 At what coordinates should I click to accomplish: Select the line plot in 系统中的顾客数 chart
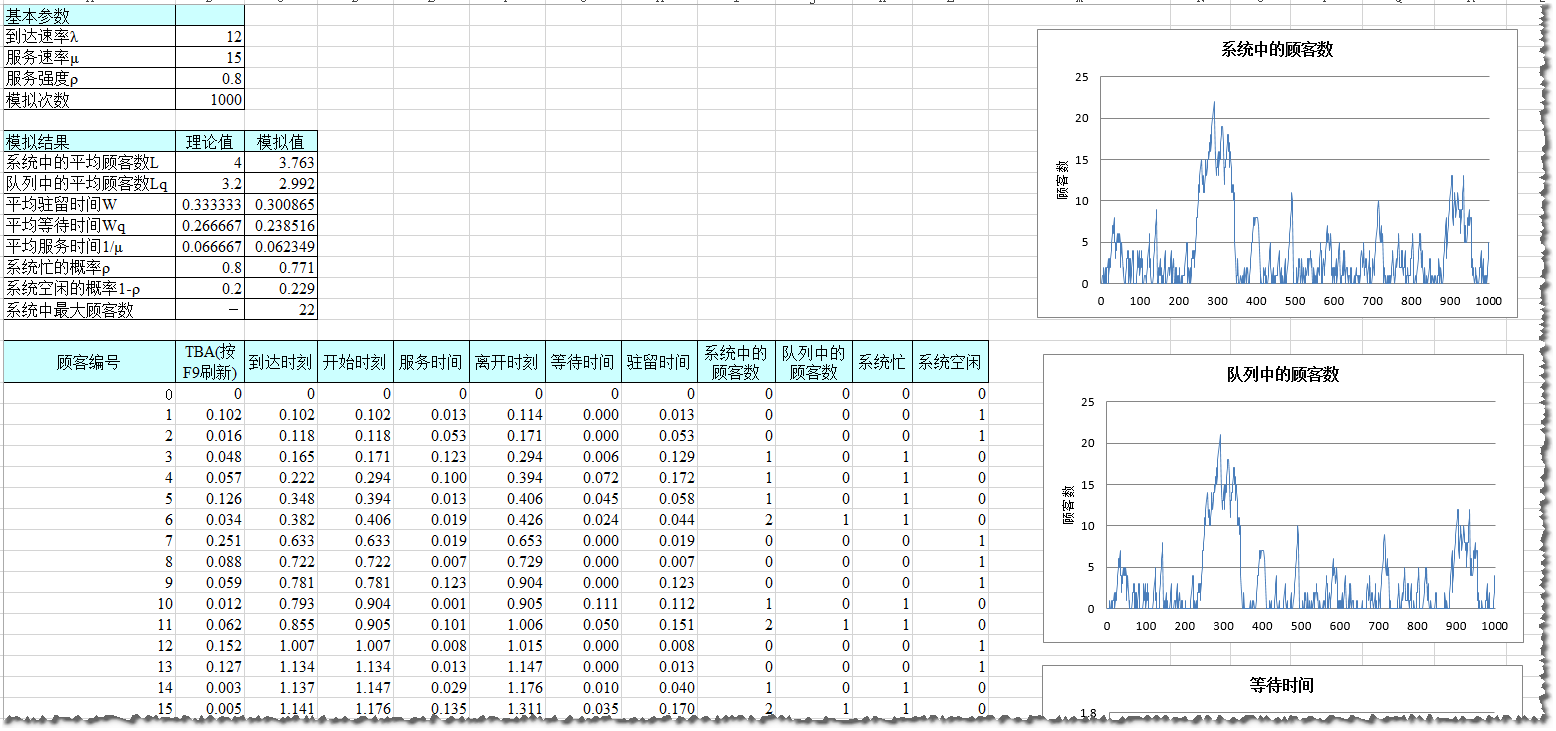coord(1295,192)
